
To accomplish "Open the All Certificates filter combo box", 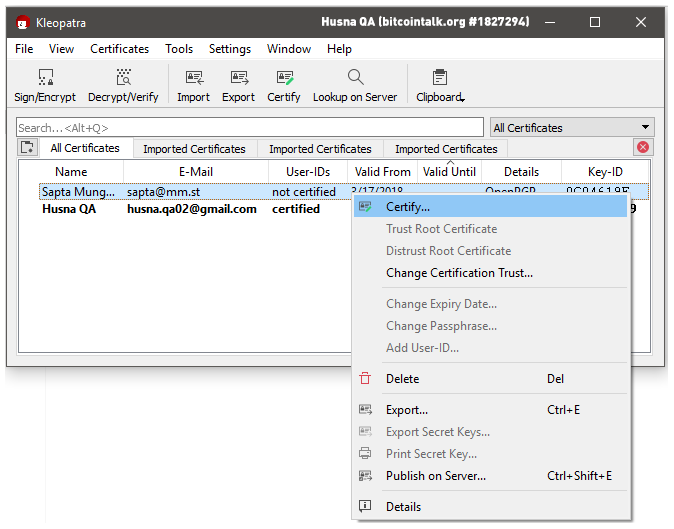I will pos(572,128).
